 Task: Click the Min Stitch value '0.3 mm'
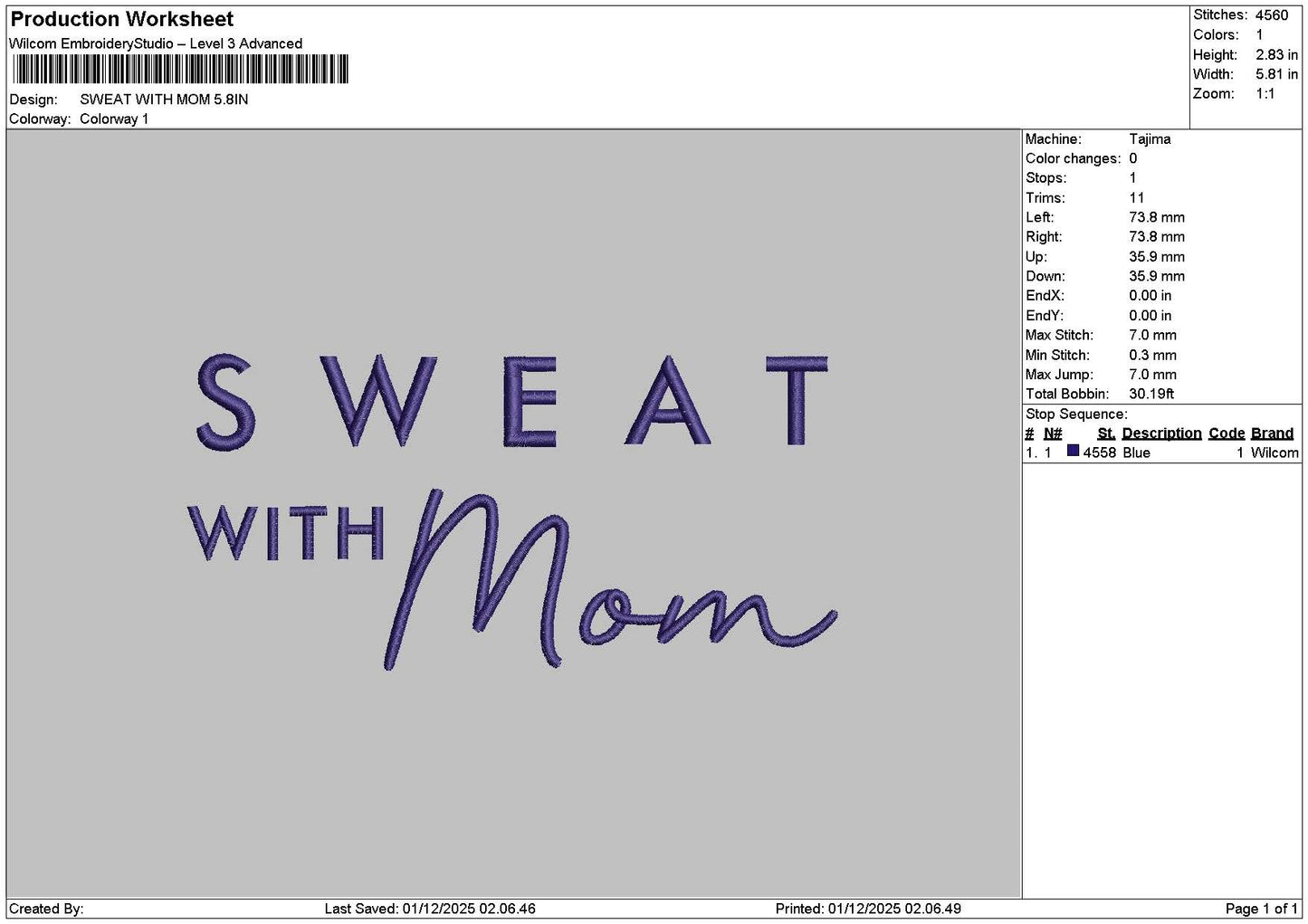point(1152,356)
